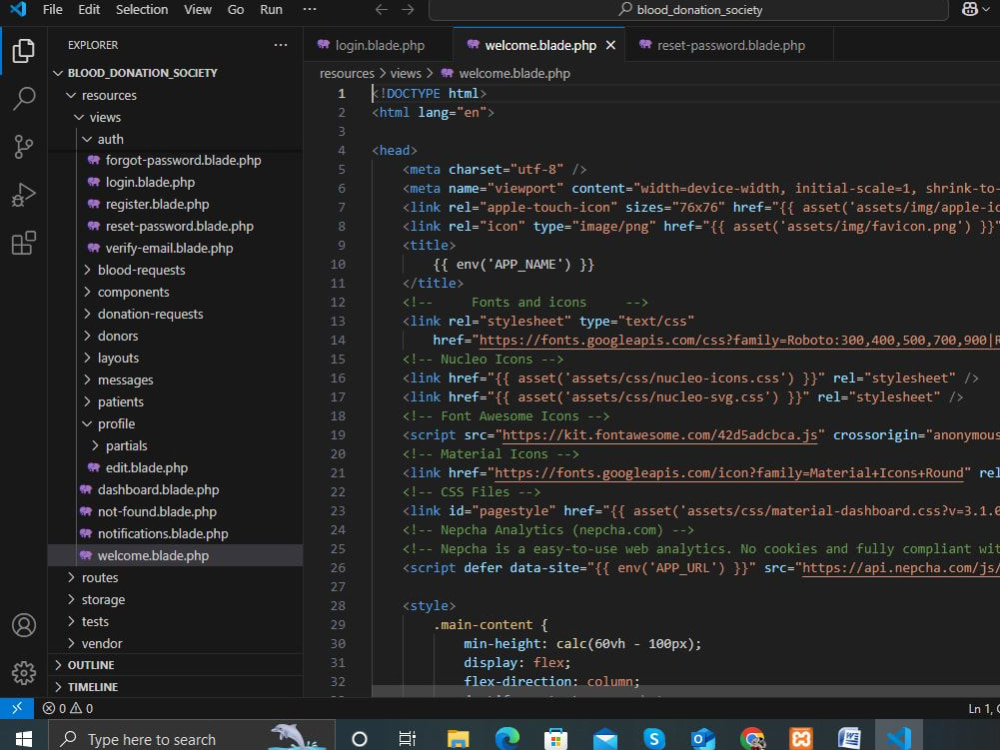Image resolution: width=1000 pixels, height=750 pixels.
Task: Open Mail app from taskbar
Action: [605, 739]
